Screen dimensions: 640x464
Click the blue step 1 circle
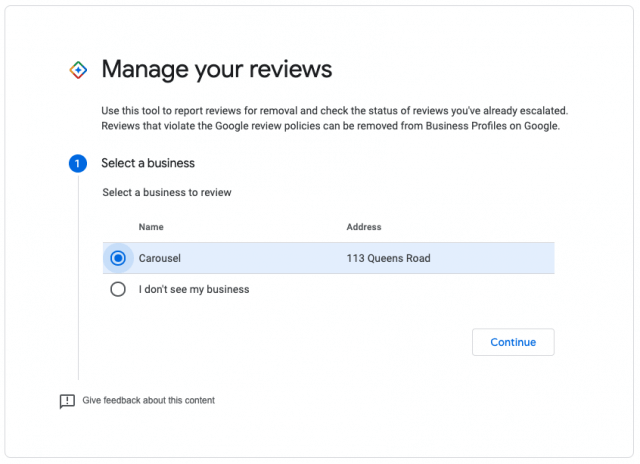click(x=78, y=164)
